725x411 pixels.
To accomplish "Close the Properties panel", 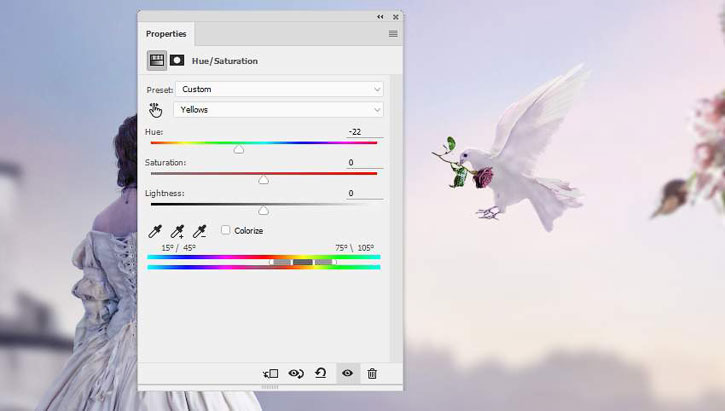I will [396, 17].
